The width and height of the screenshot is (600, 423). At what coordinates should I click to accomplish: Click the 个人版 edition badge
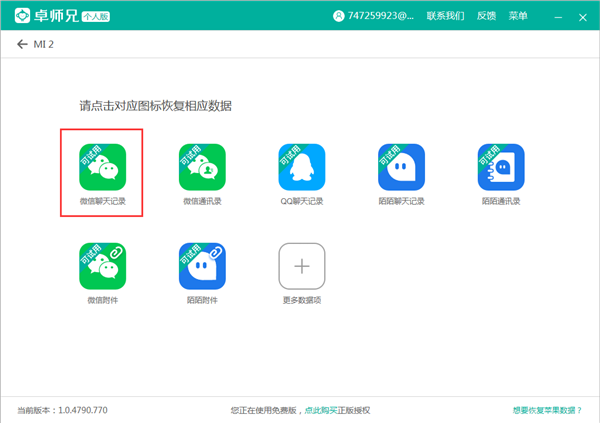click(96, 16)
